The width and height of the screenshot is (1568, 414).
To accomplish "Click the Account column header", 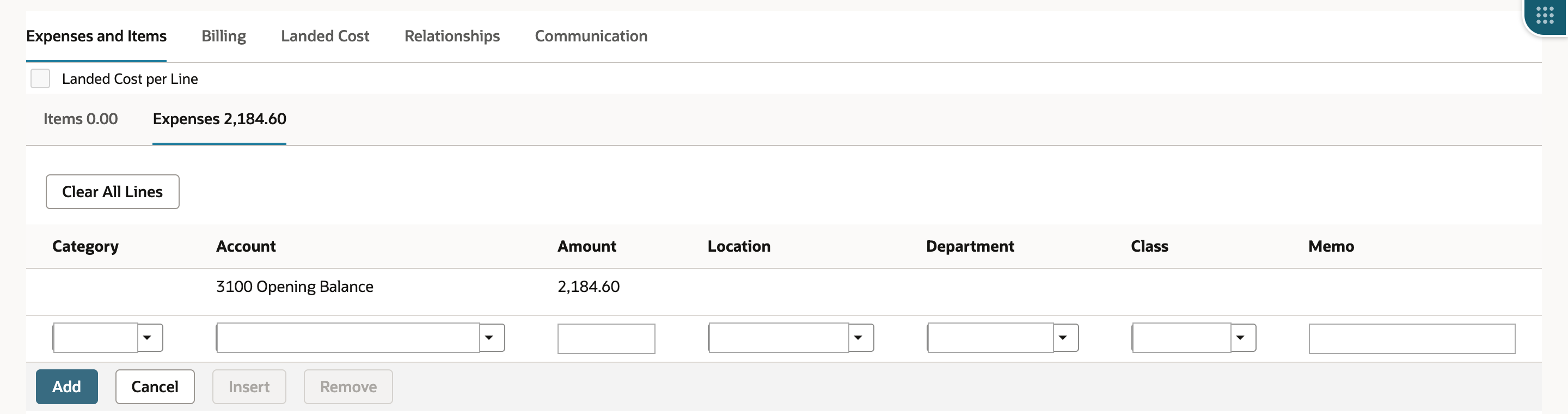I will (x=246, y=247).
